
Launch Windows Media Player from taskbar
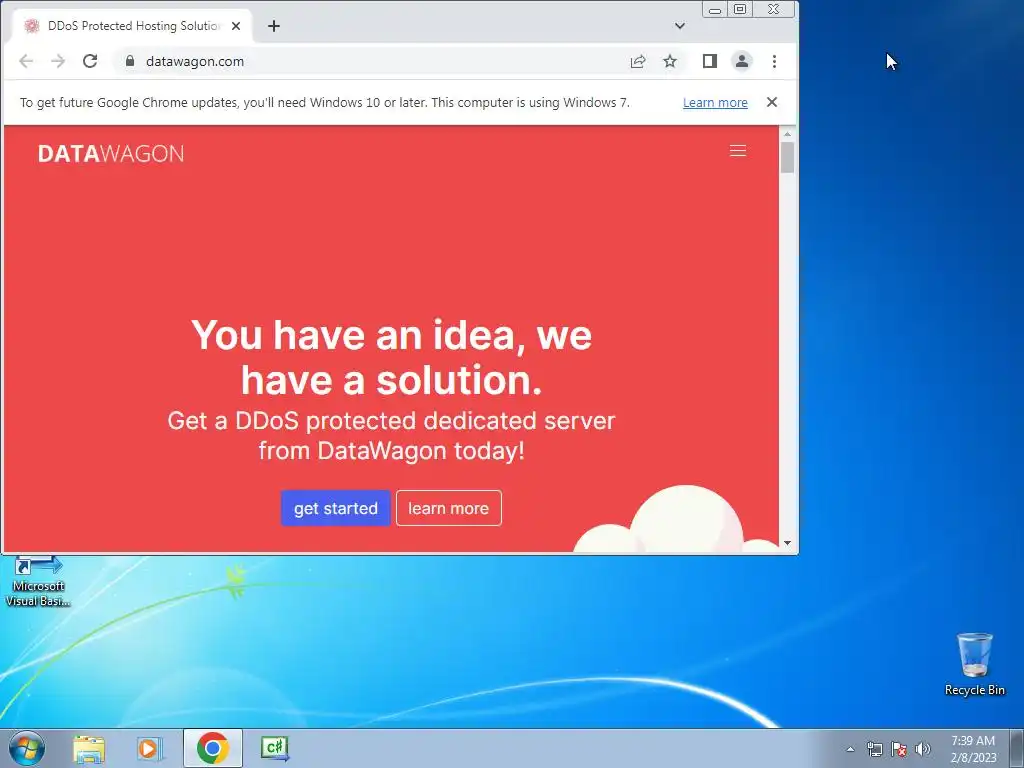click(x=150, y=748)
